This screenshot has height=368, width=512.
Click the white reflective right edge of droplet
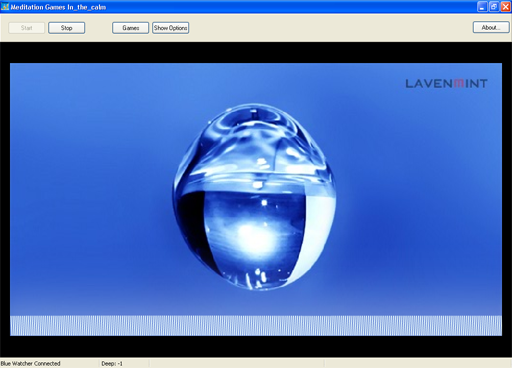(320, 227)
